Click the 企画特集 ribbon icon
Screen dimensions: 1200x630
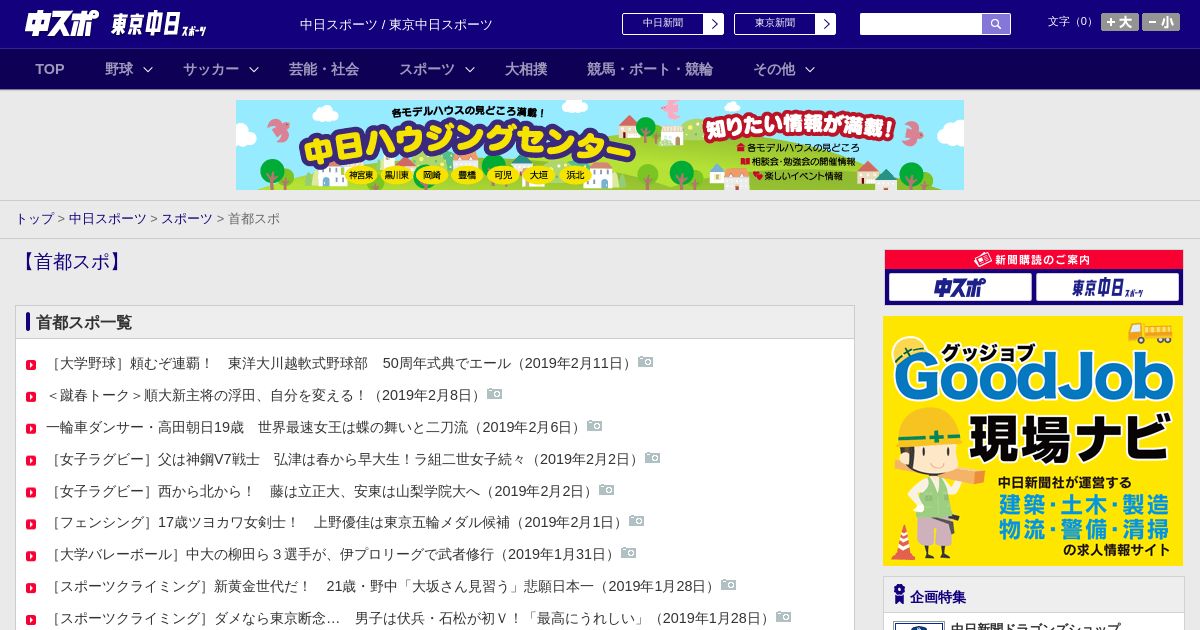pos(899,594)
